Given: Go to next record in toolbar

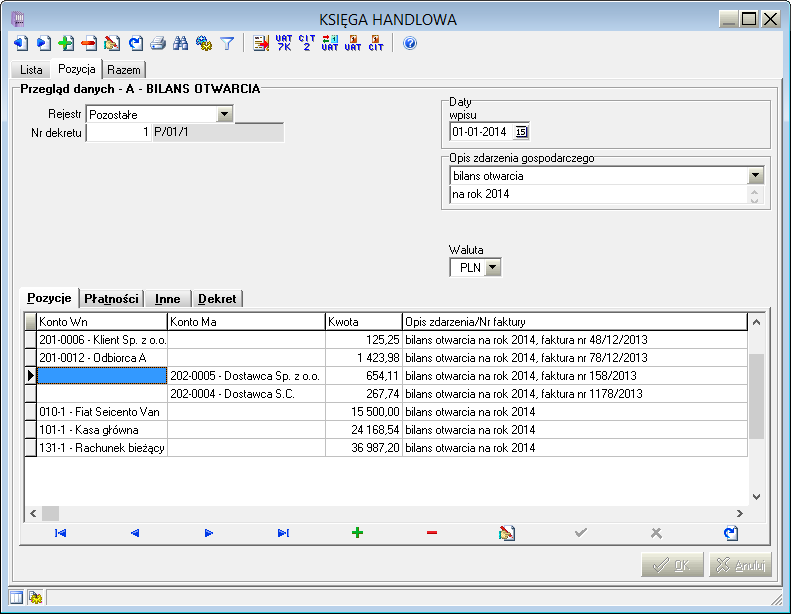Looking at the screenshot, I should [x=43, y=43].
